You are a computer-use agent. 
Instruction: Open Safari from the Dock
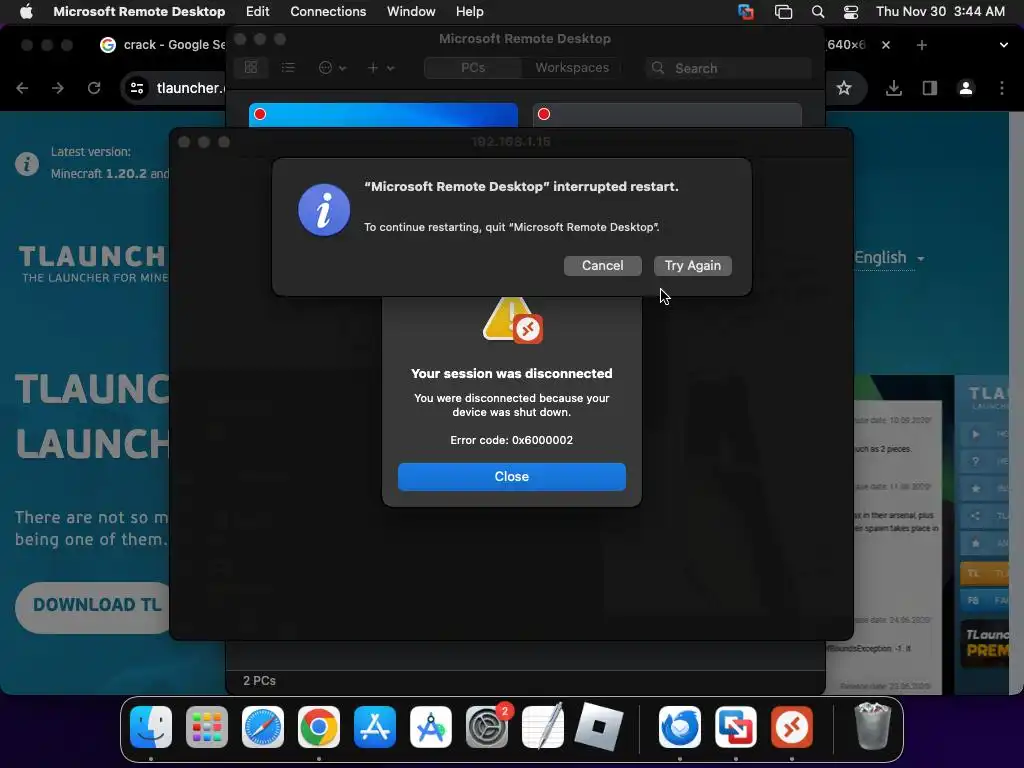[263, 727]
